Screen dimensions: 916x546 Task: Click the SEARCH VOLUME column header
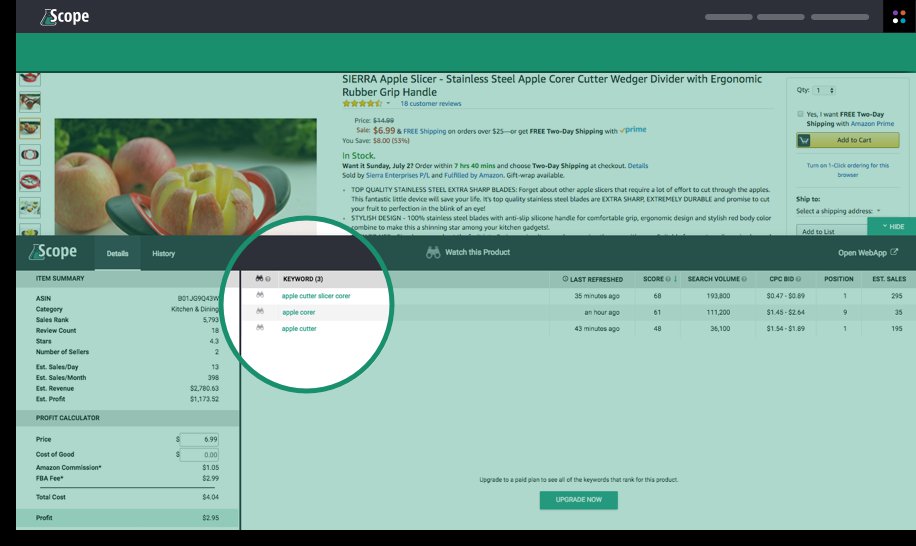point(713,279)
